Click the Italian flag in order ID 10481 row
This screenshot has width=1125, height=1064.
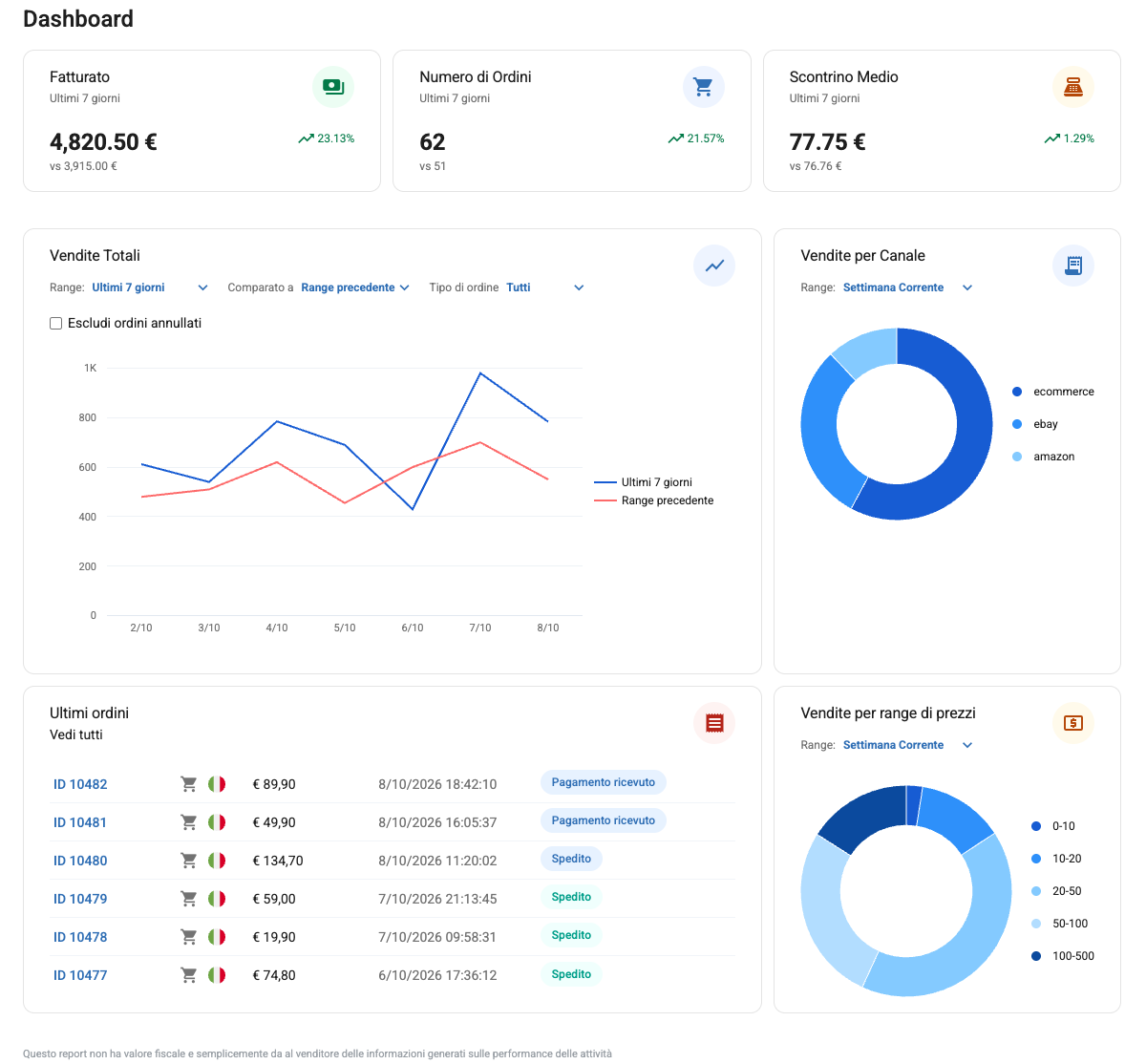217,822
